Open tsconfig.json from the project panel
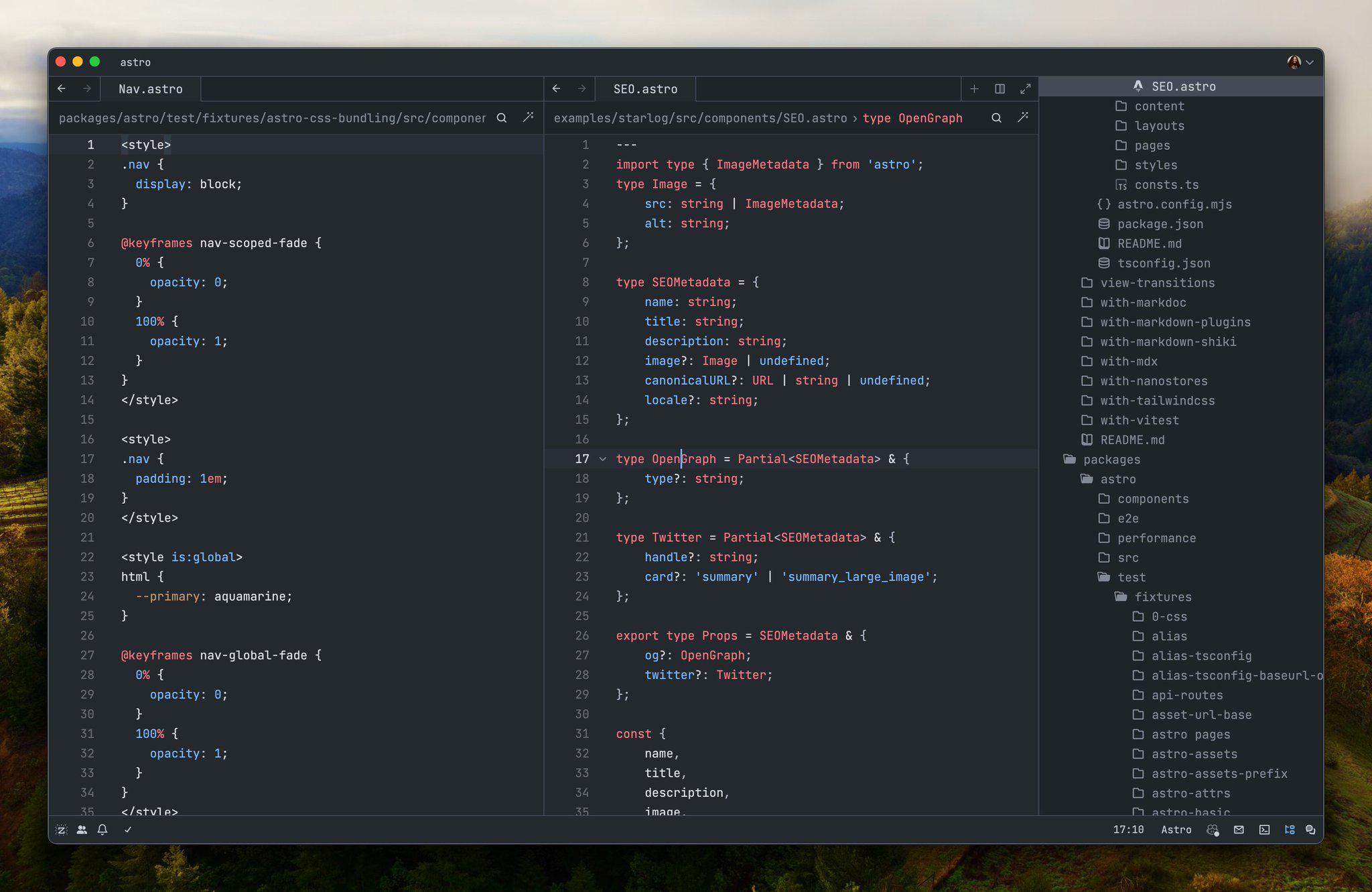 coord(1164,263)
